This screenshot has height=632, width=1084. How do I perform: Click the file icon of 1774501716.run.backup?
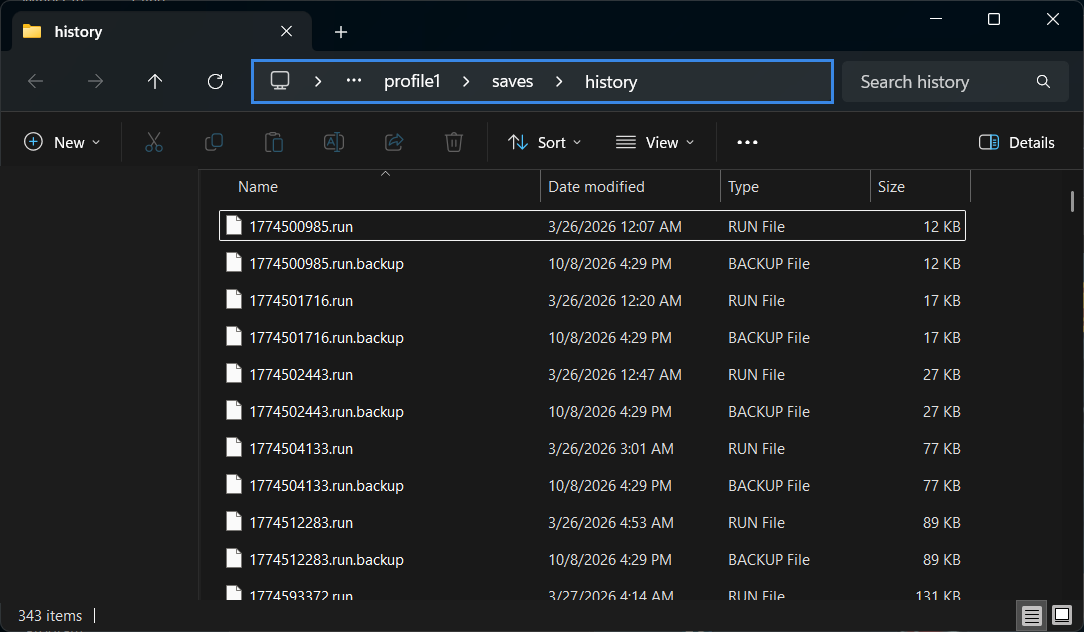[x=234, y=337]
